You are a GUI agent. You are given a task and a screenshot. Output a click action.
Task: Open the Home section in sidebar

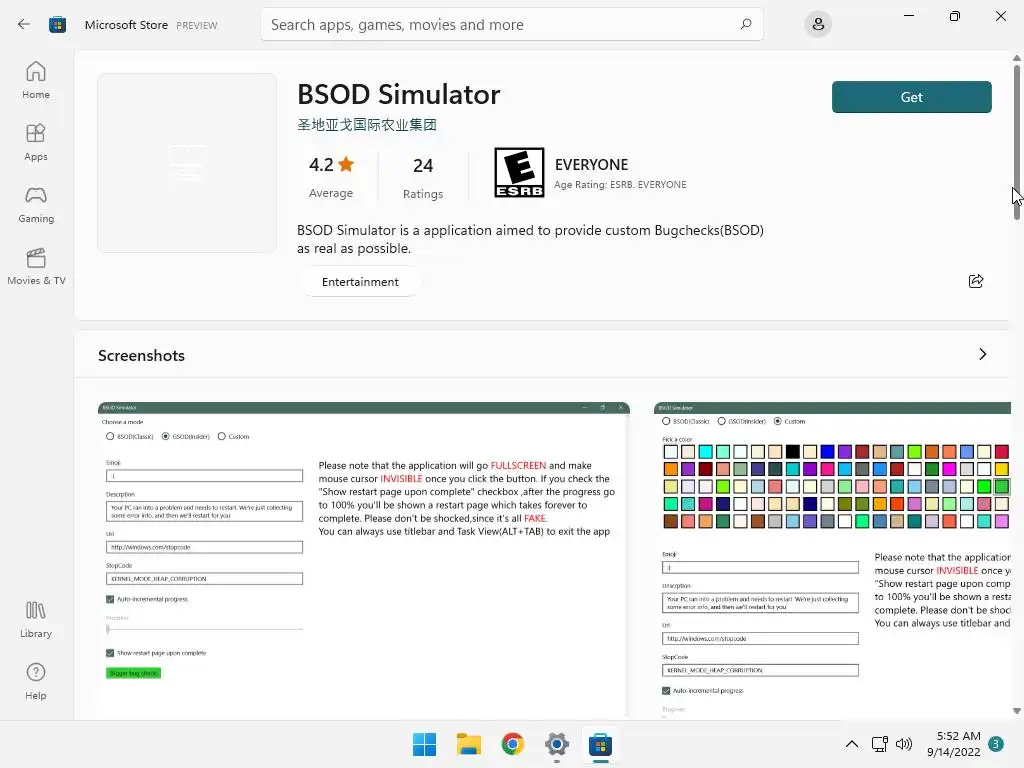(36, 80)
